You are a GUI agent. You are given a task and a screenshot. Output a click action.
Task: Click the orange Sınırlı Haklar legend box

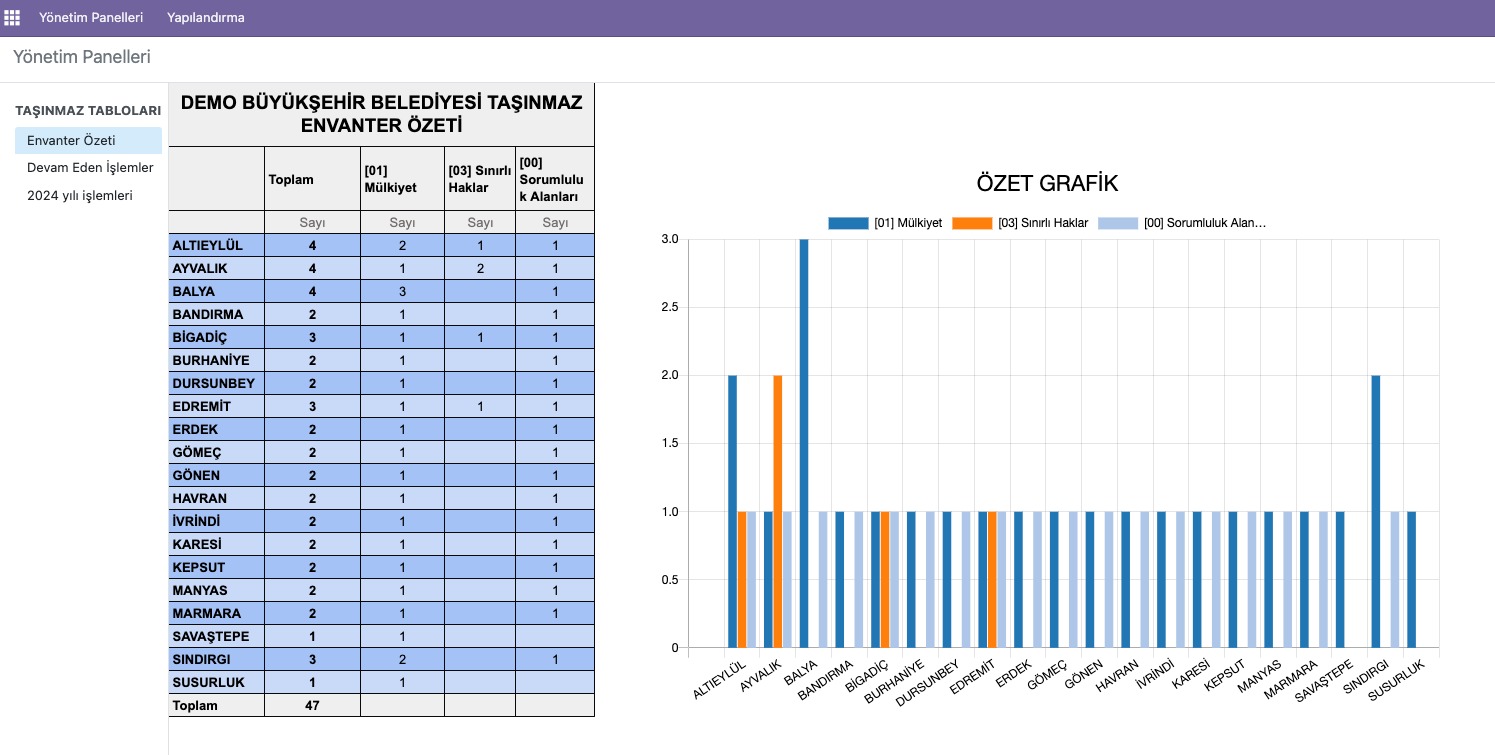[972, 223]
